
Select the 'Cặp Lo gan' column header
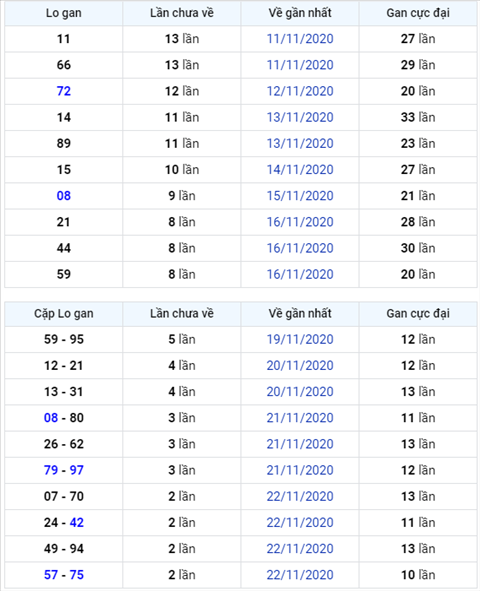tap(64, 314)
